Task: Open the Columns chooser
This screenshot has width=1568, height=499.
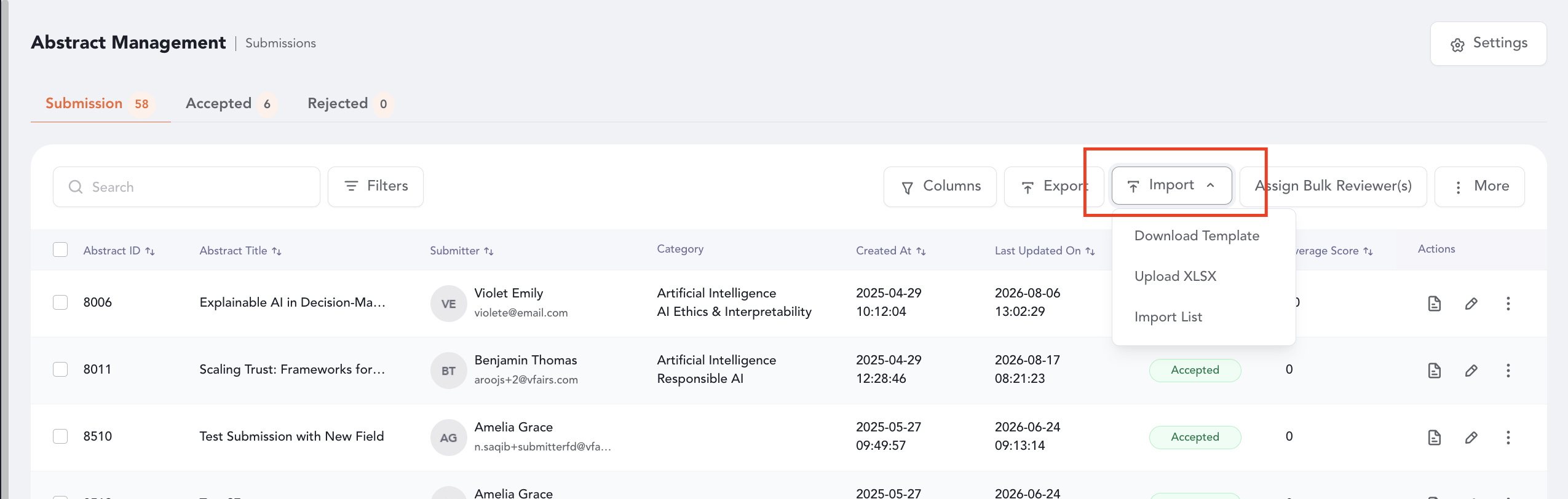Action: (x=940, y=186)
